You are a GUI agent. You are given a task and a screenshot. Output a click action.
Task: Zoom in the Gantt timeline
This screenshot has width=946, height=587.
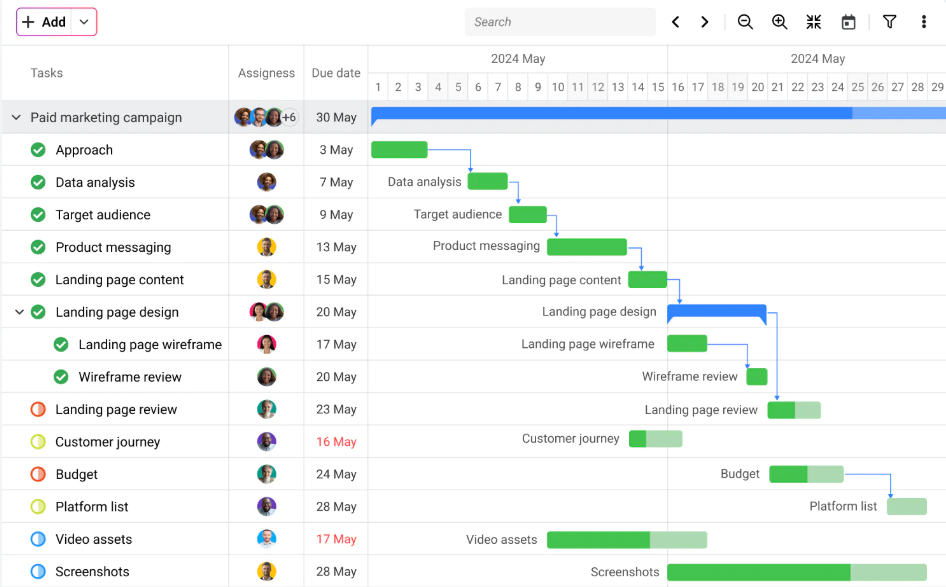780,21
